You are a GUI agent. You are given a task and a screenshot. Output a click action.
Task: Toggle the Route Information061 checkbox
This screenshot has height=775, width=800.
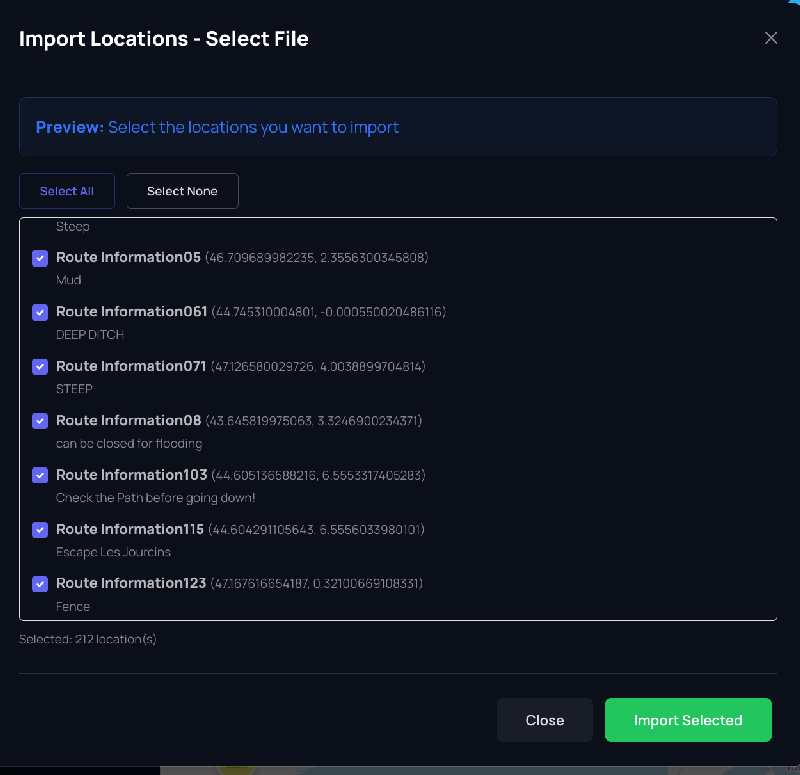pos(40,312)
